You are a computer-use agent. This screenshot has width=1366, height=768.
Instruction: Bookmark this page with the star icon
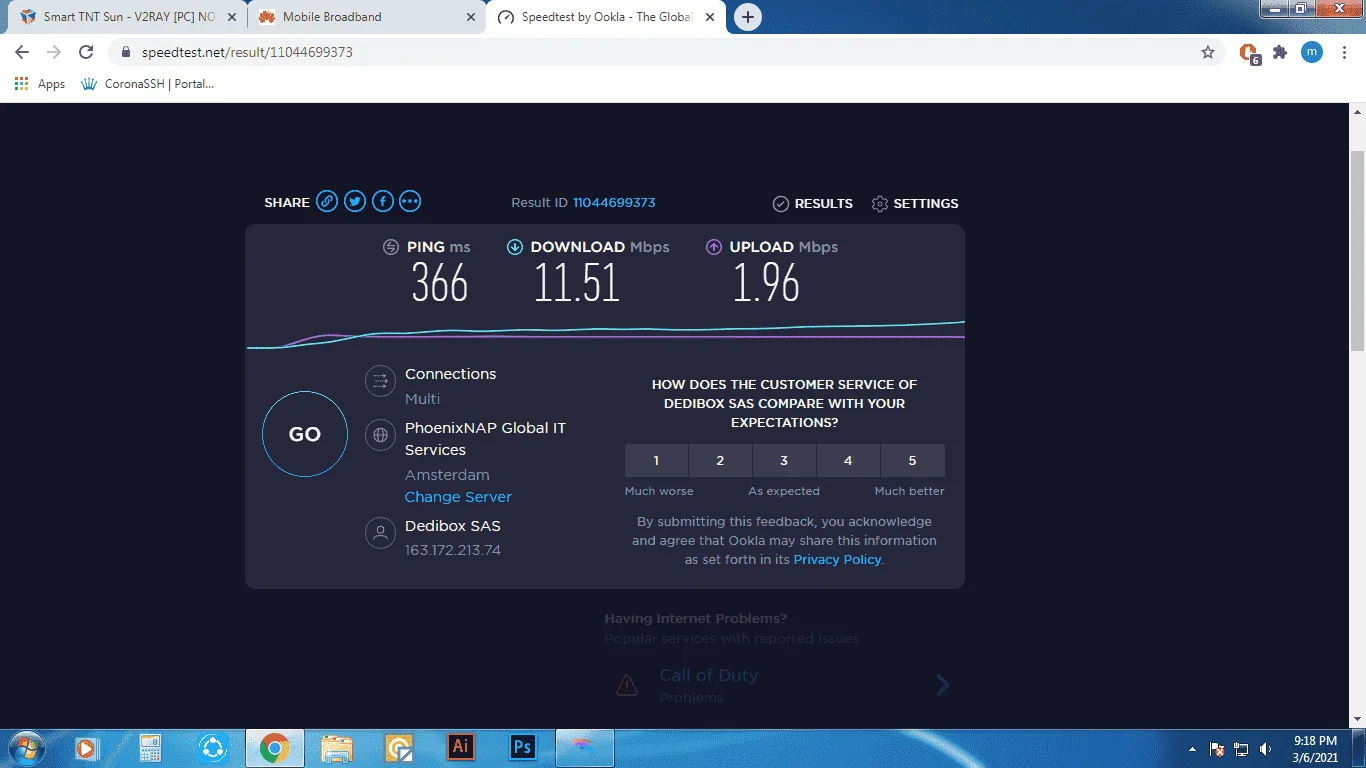click(1208, 52)
